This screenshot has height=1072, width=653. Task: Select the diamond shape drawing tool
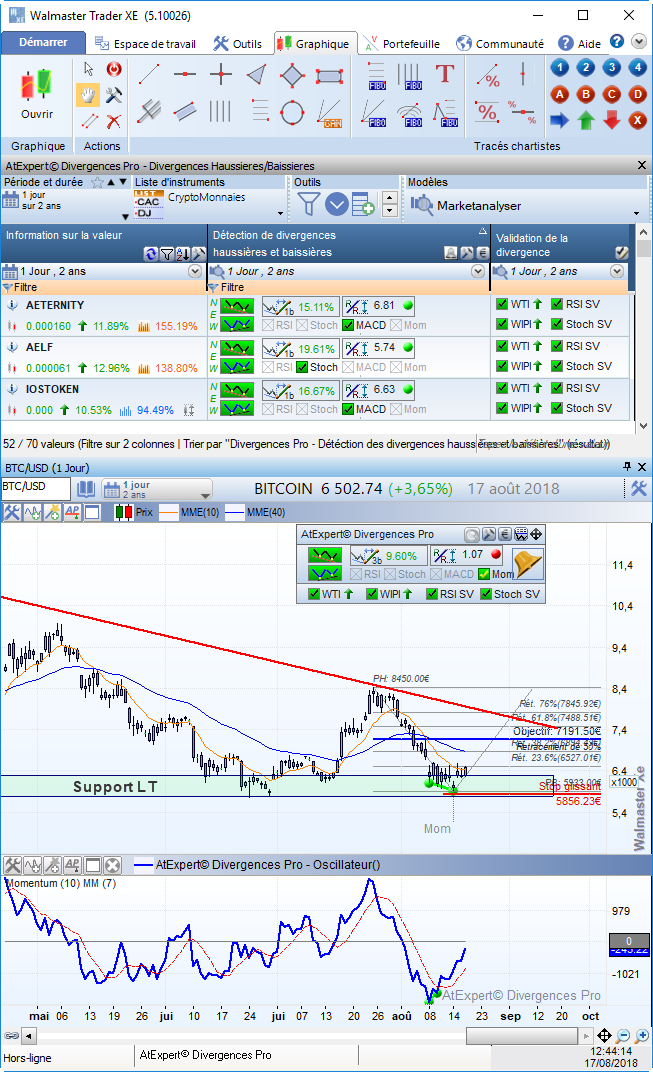click(292, 75)
